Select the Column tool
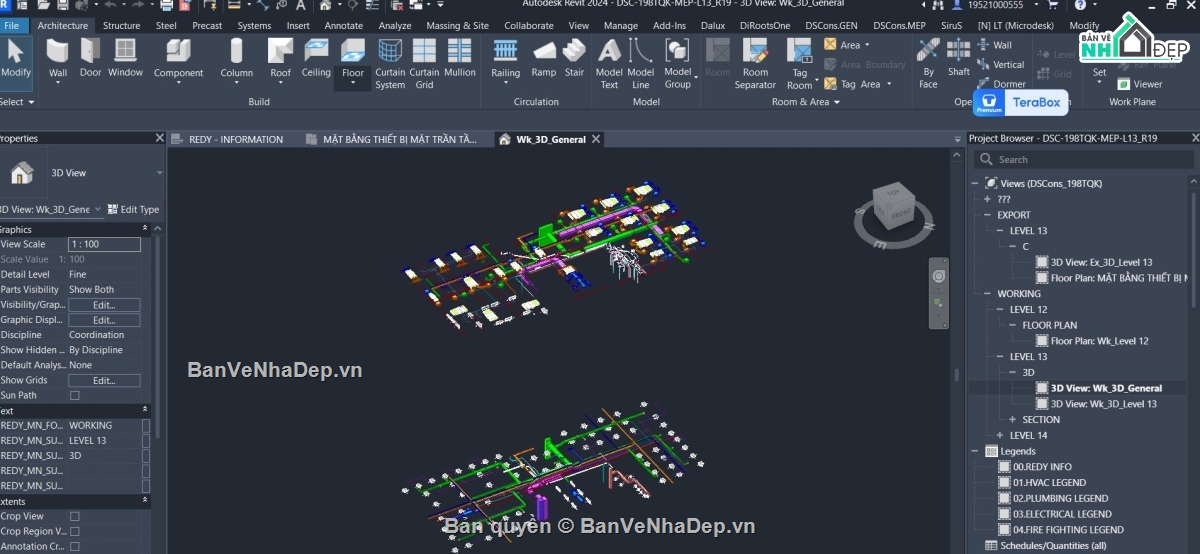The height and width of the screenshot is (554, 1200). [236, 59]
